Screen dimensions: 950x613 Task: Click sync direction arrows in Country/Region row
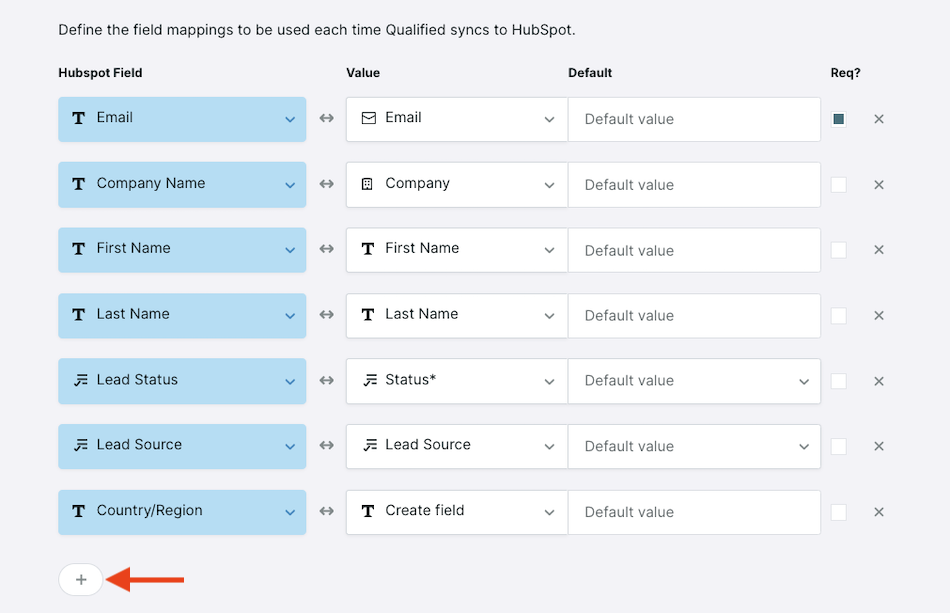327,511
